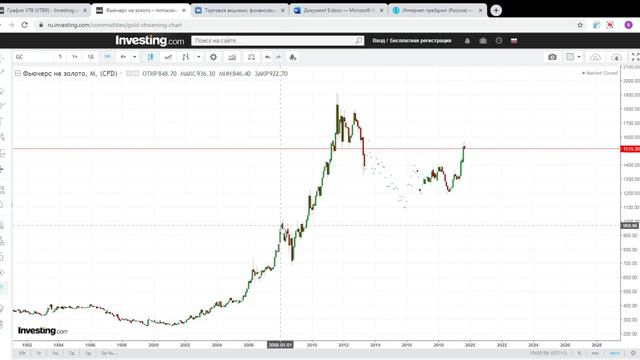Open a new browser tab
640x360 pixels.
tap(496, 10)
